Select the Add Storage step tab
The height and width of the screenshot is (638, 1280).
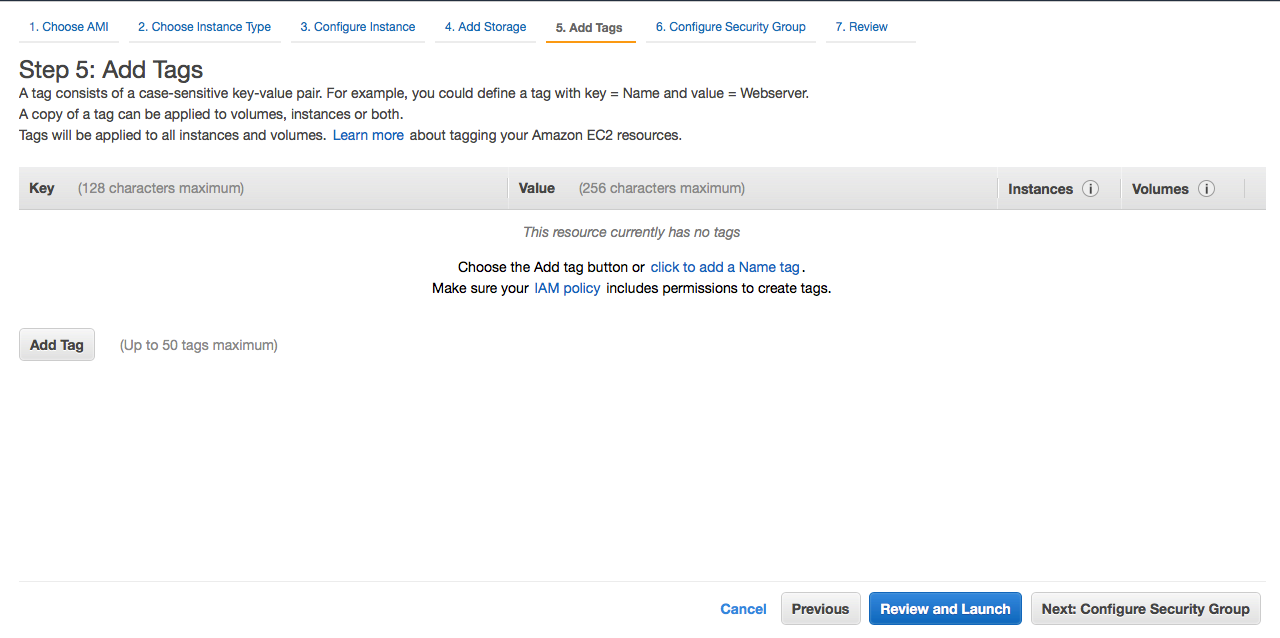click(x=485, y=27)
